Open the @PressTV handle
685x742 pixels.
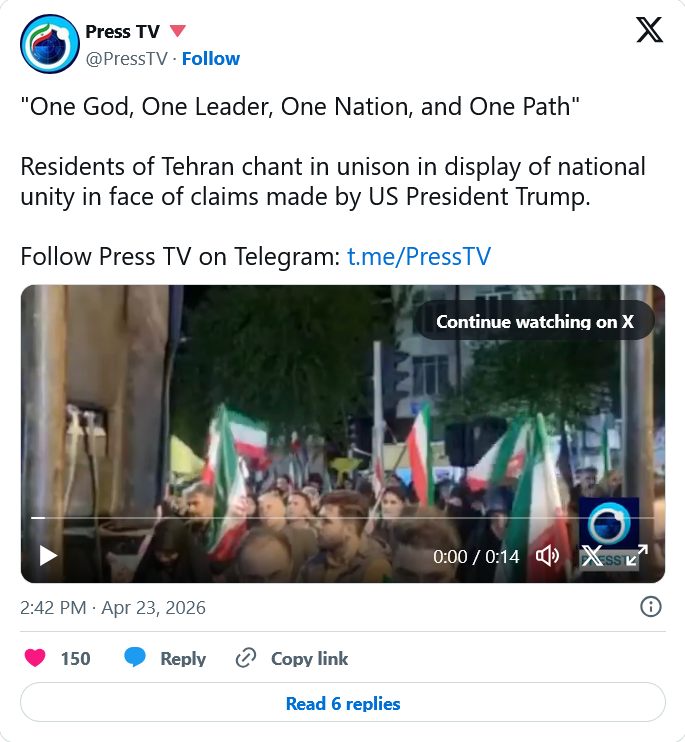click(x=126, y=59)
